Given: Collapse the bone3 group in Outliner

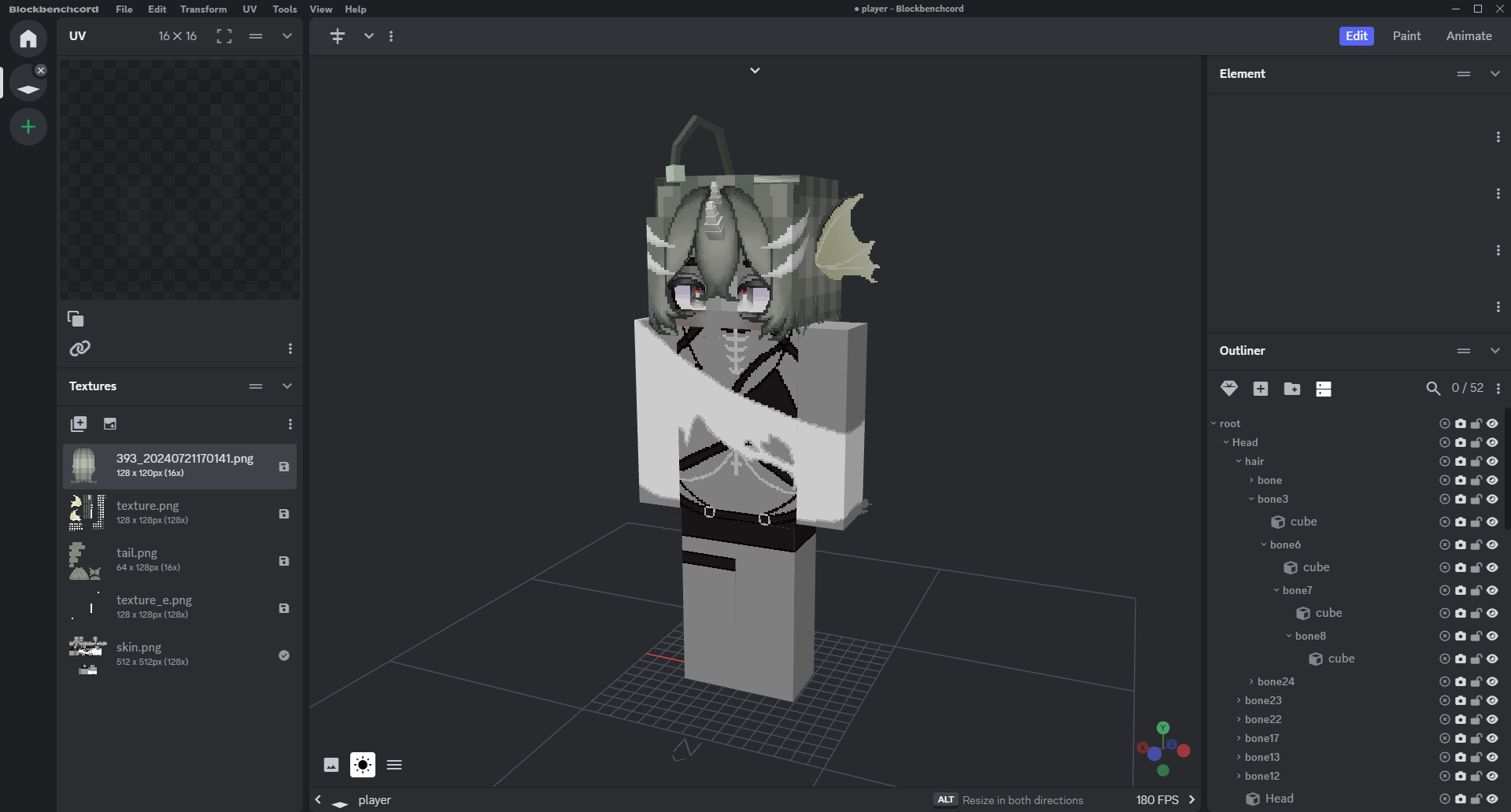Looking at the screenshot, I should point(1251,500).
